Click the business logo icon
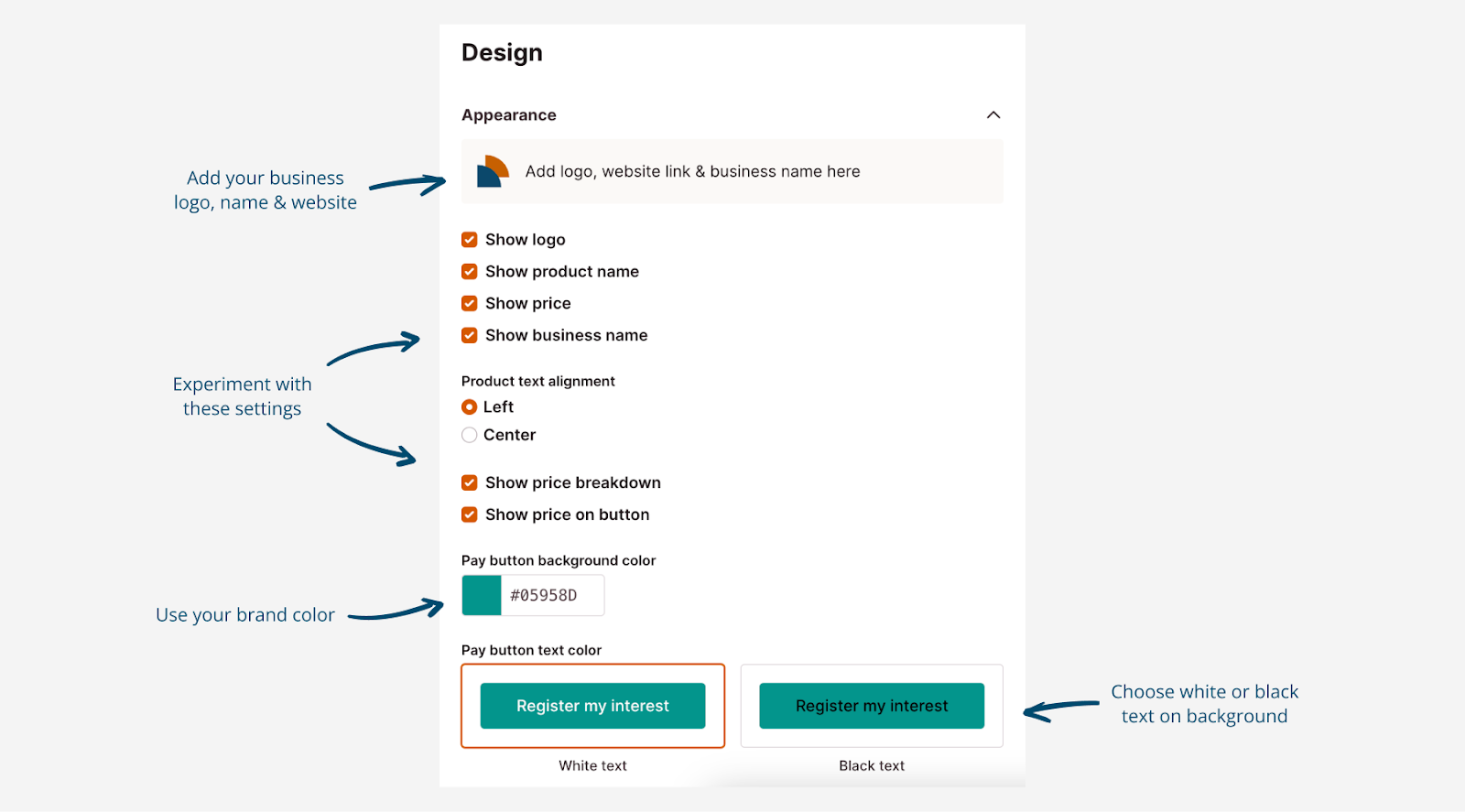Screen dimensions: 1465x812 point(493,171)
